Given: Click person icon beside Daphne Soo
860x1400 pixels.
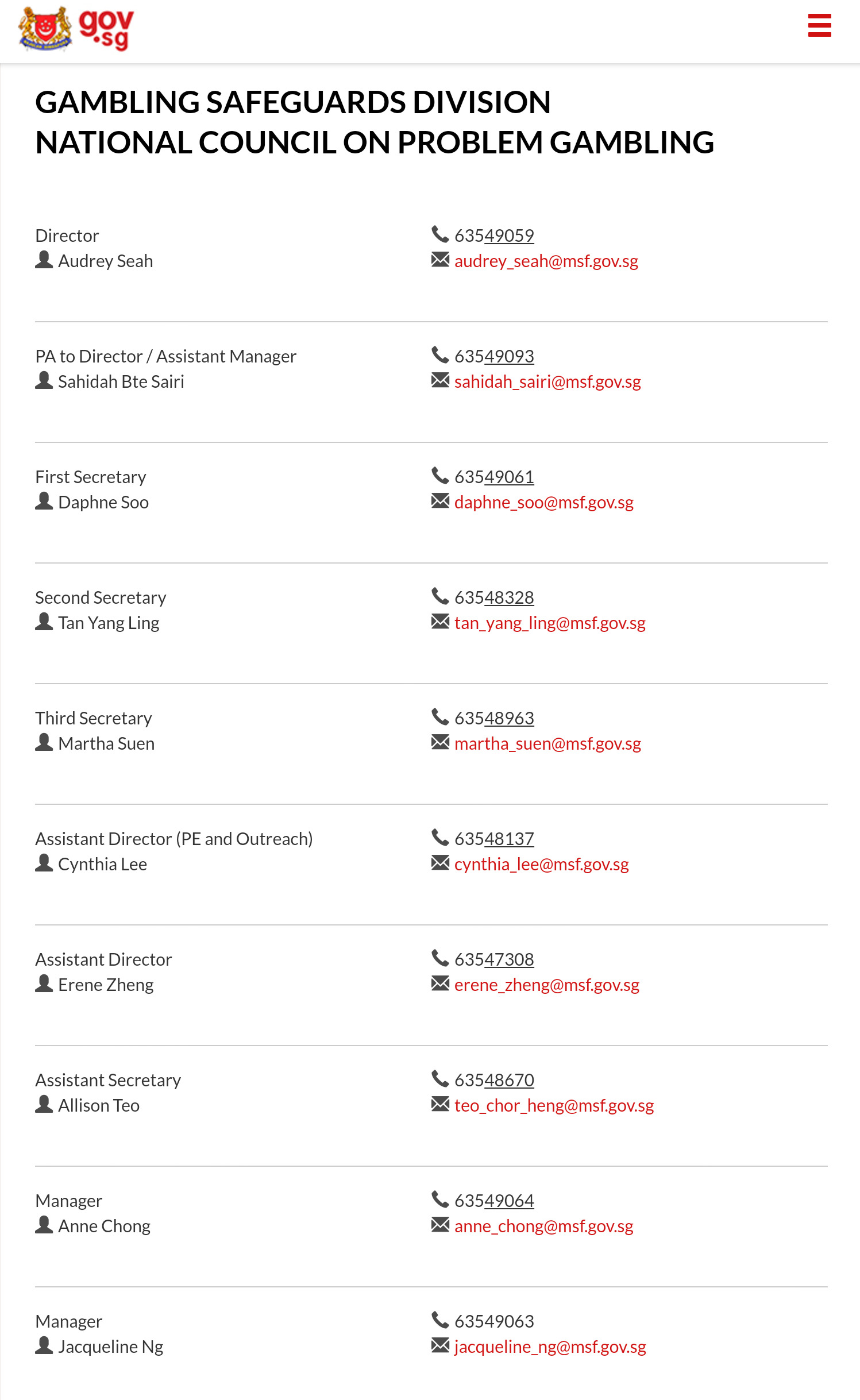Looking at the screenshot, I should click(x=44, y=501).
